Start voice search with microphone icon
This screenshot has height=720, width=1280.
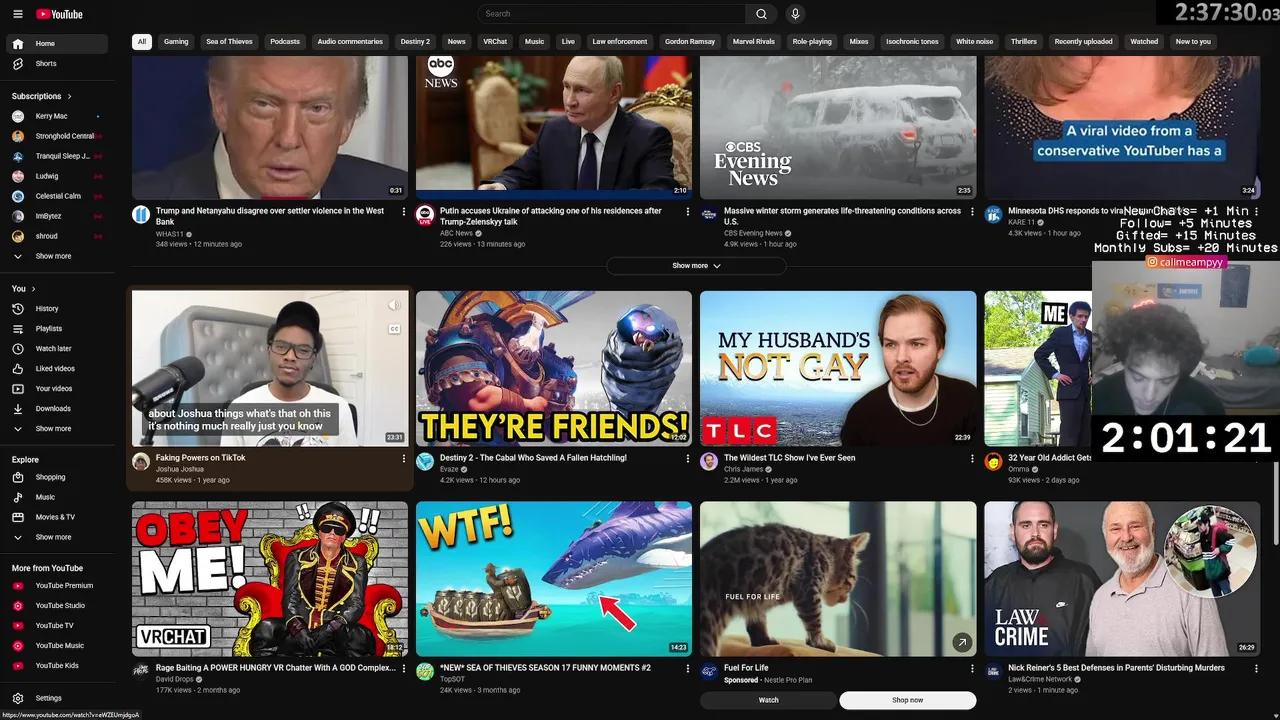tap(795, 14)
